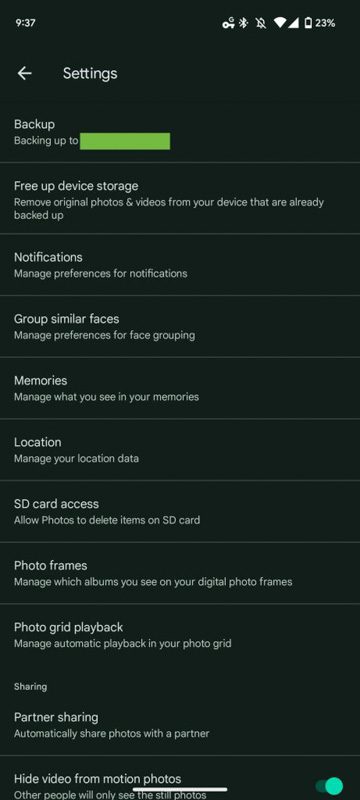Open SD card access option
The image size is (360, 800).
pos(180,512)
